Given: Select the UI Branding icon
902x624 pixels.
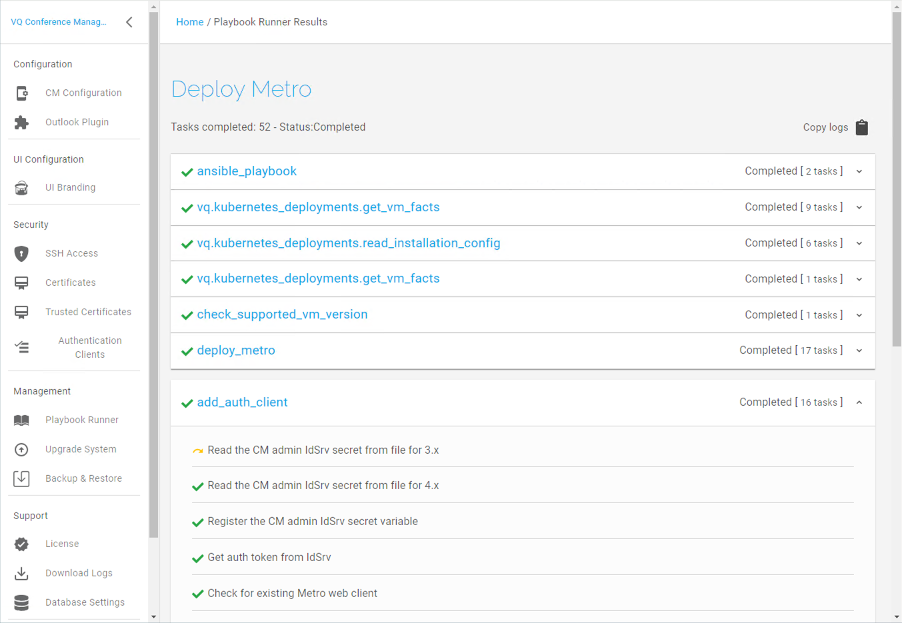Looking at the screenshot, I should tap(21, 187).
